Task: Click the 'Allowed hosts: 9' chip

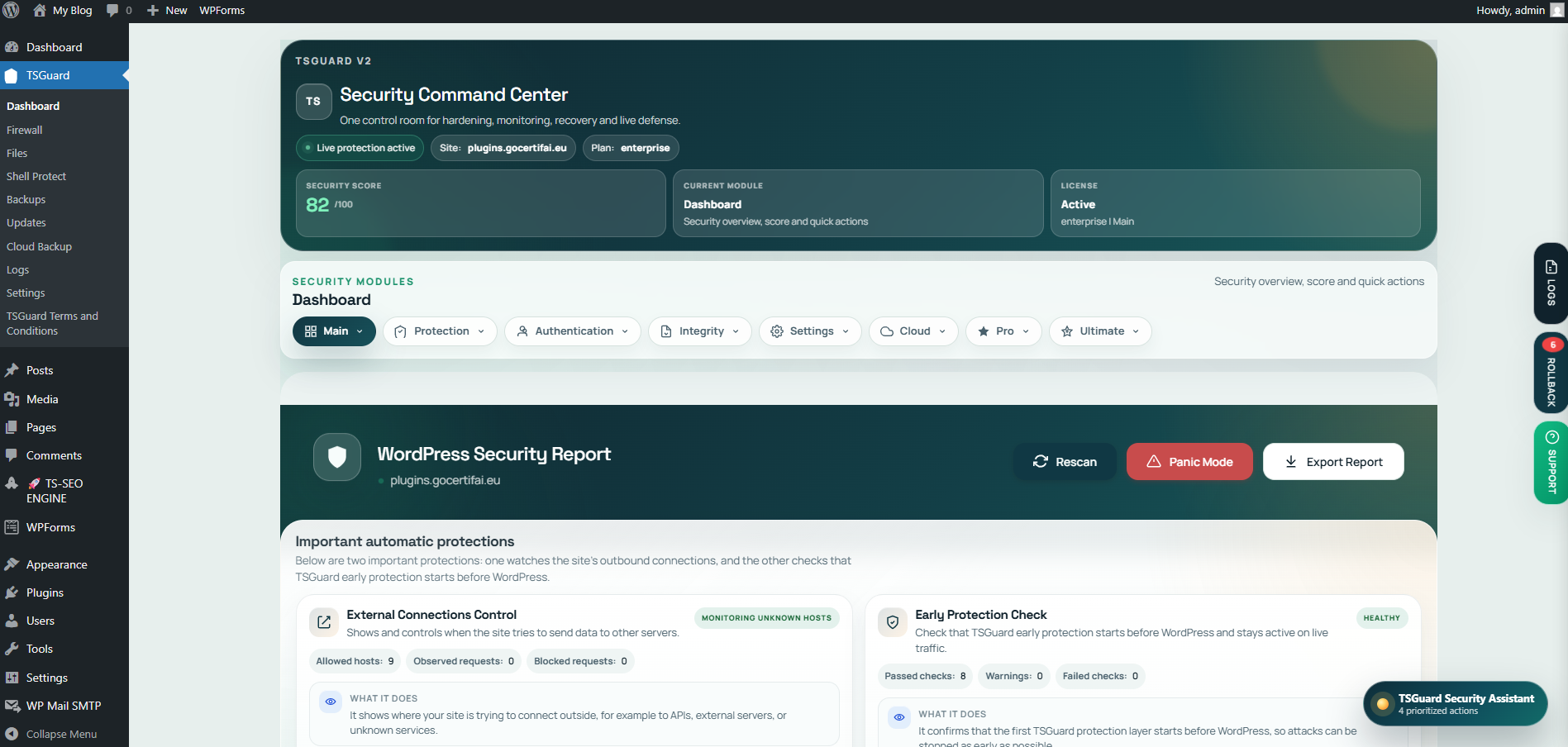Action: 355,661
